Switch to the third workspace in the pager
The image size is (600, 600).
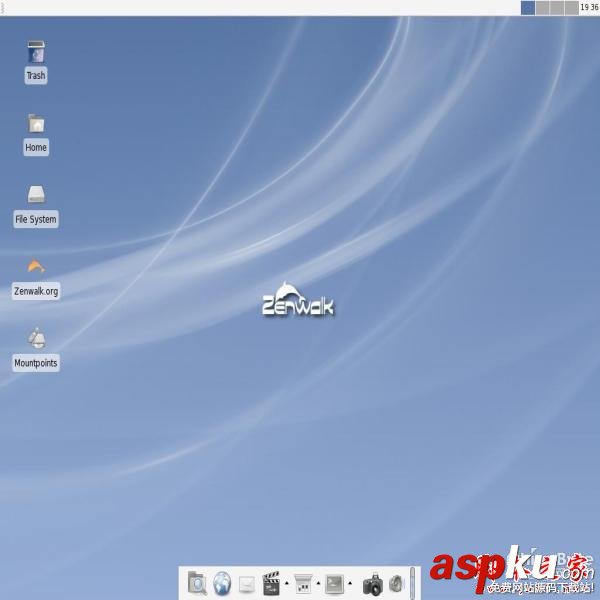(x=557, y=8)
